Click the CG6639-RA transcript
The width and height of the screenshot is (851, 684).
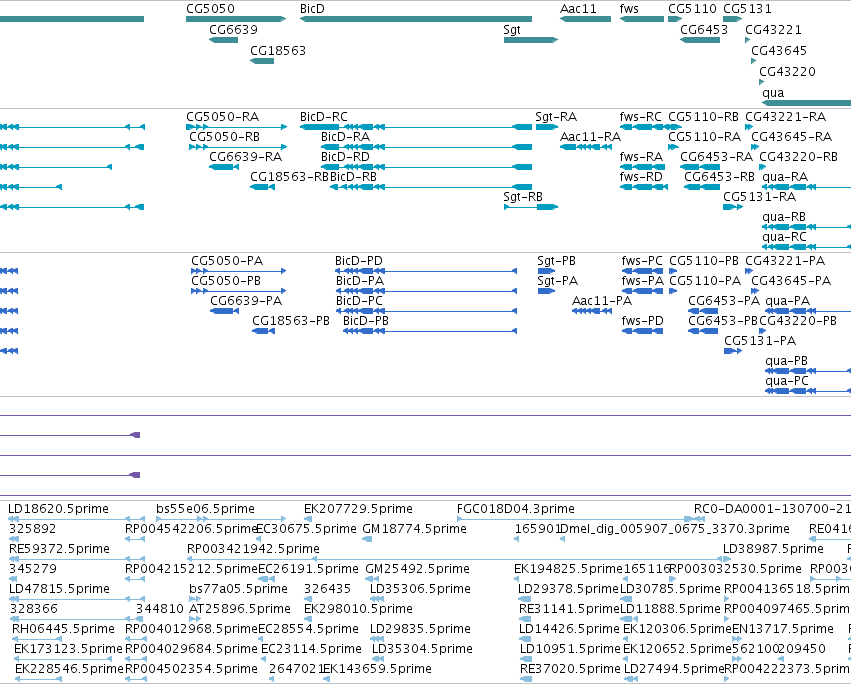tap(224, 167)
